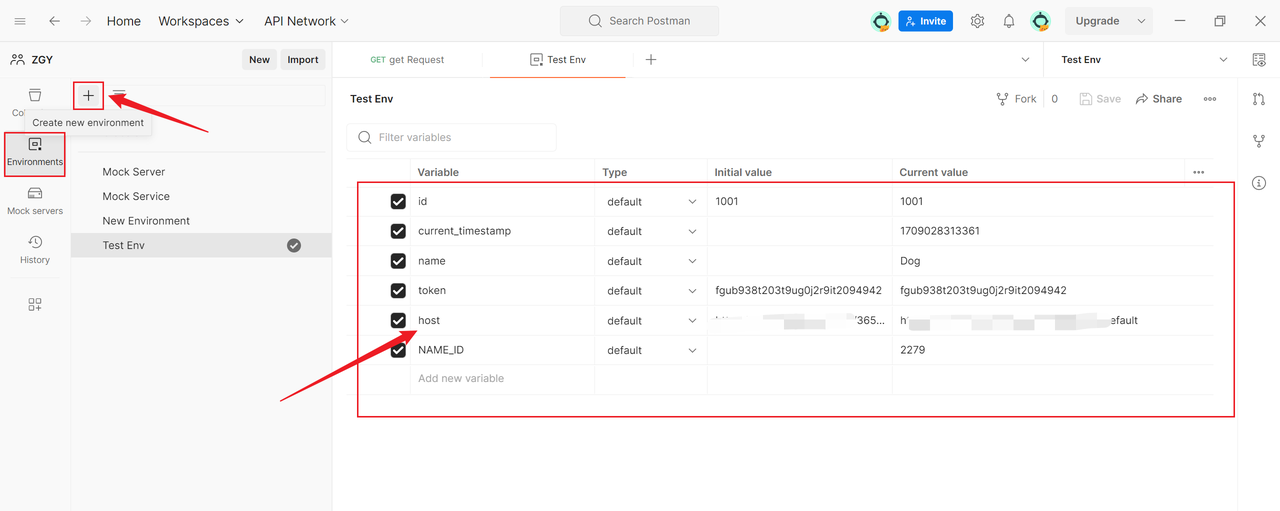Expand the Workspaces dropdown
1280x511 pixels.
coord(201,21)
